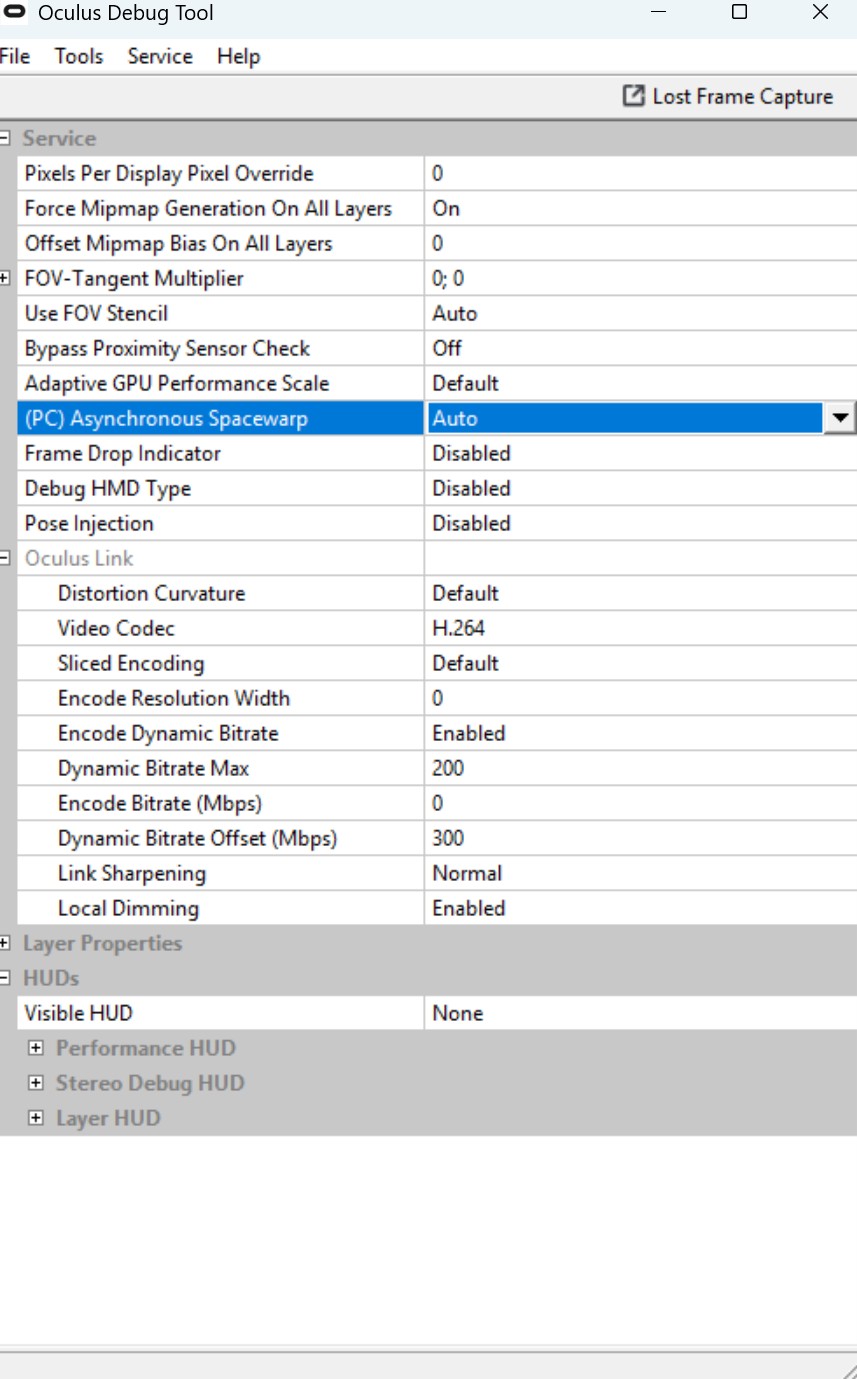Click Pose Injection Disabled value
Viewport: 857px width, 1379px height.
tap(640, 523)
